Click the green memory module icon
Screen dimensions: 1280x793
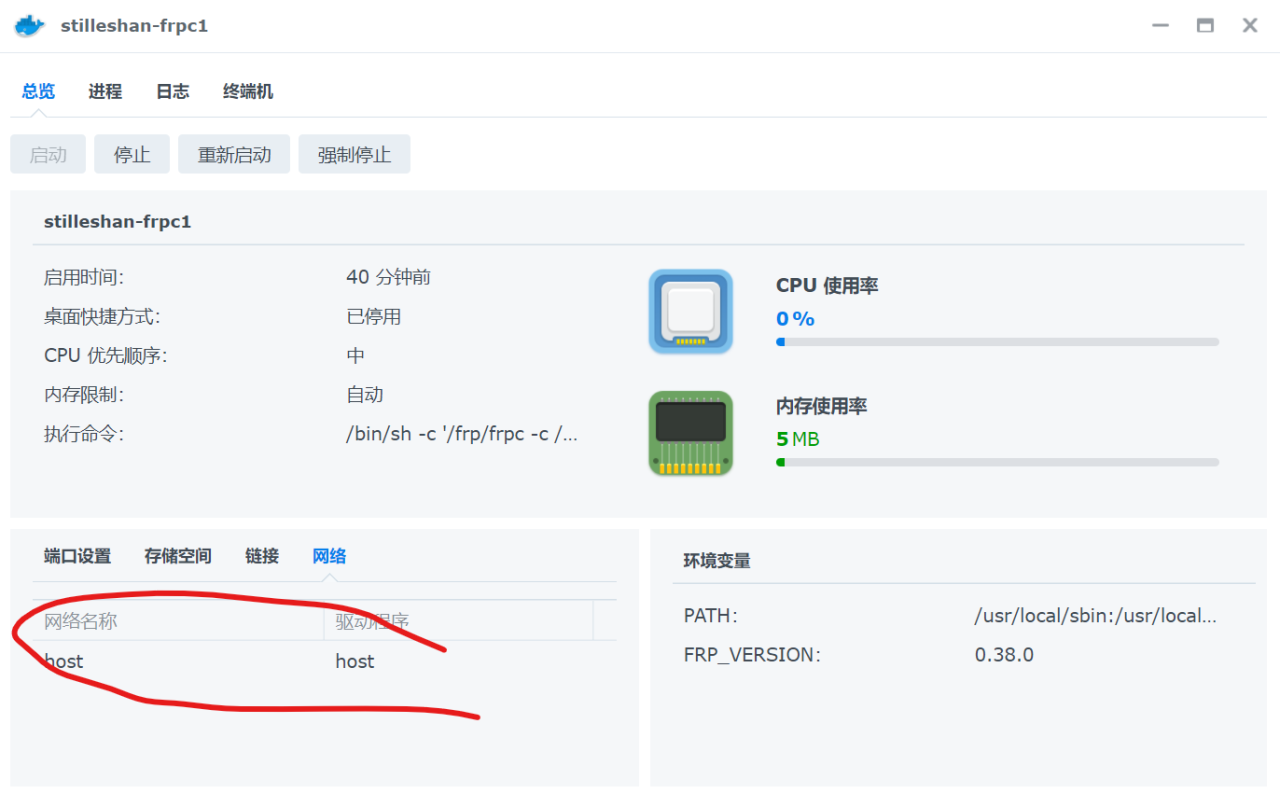(690, 432)
